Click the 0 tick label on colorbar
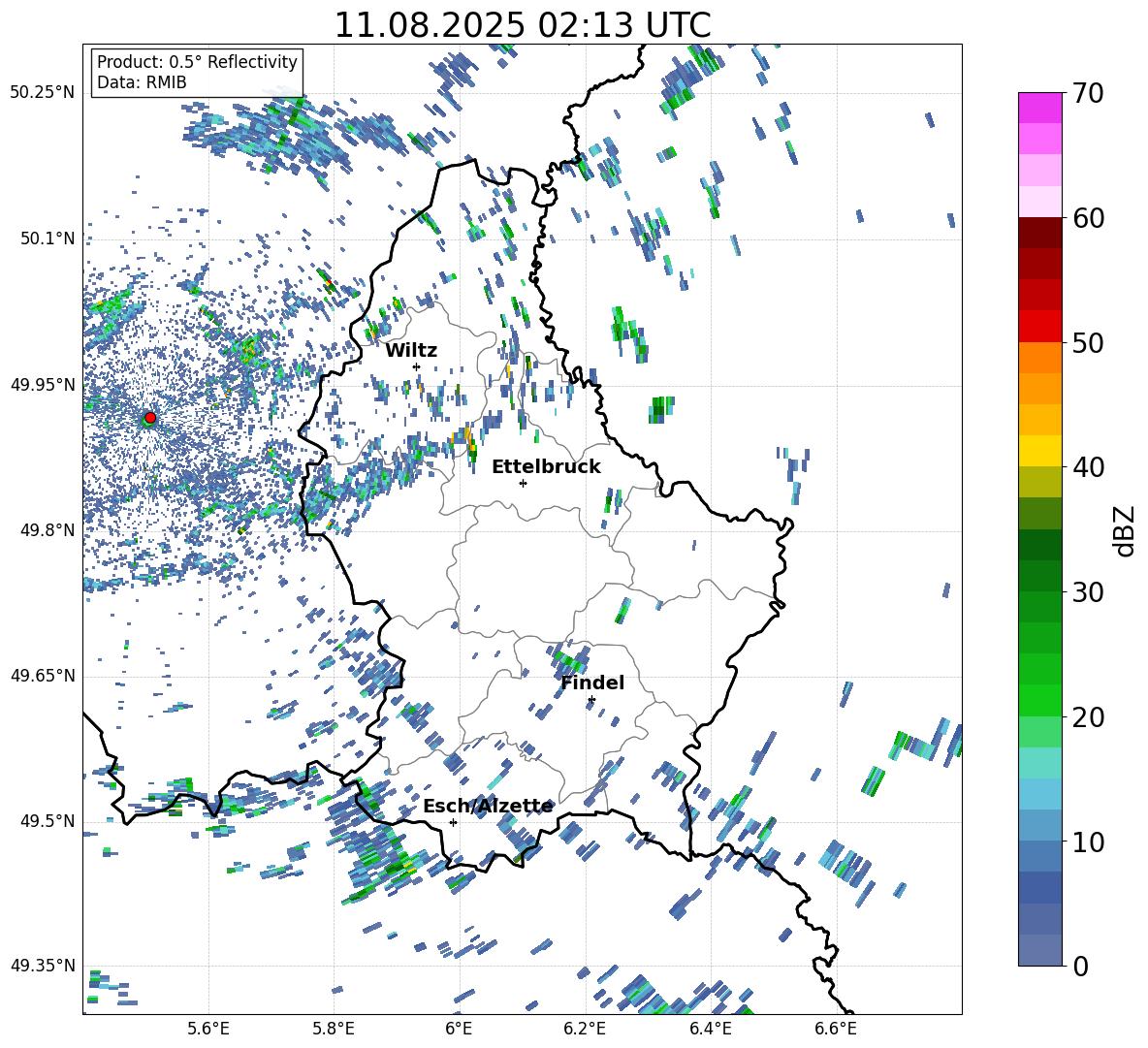 click(1079, 966)
